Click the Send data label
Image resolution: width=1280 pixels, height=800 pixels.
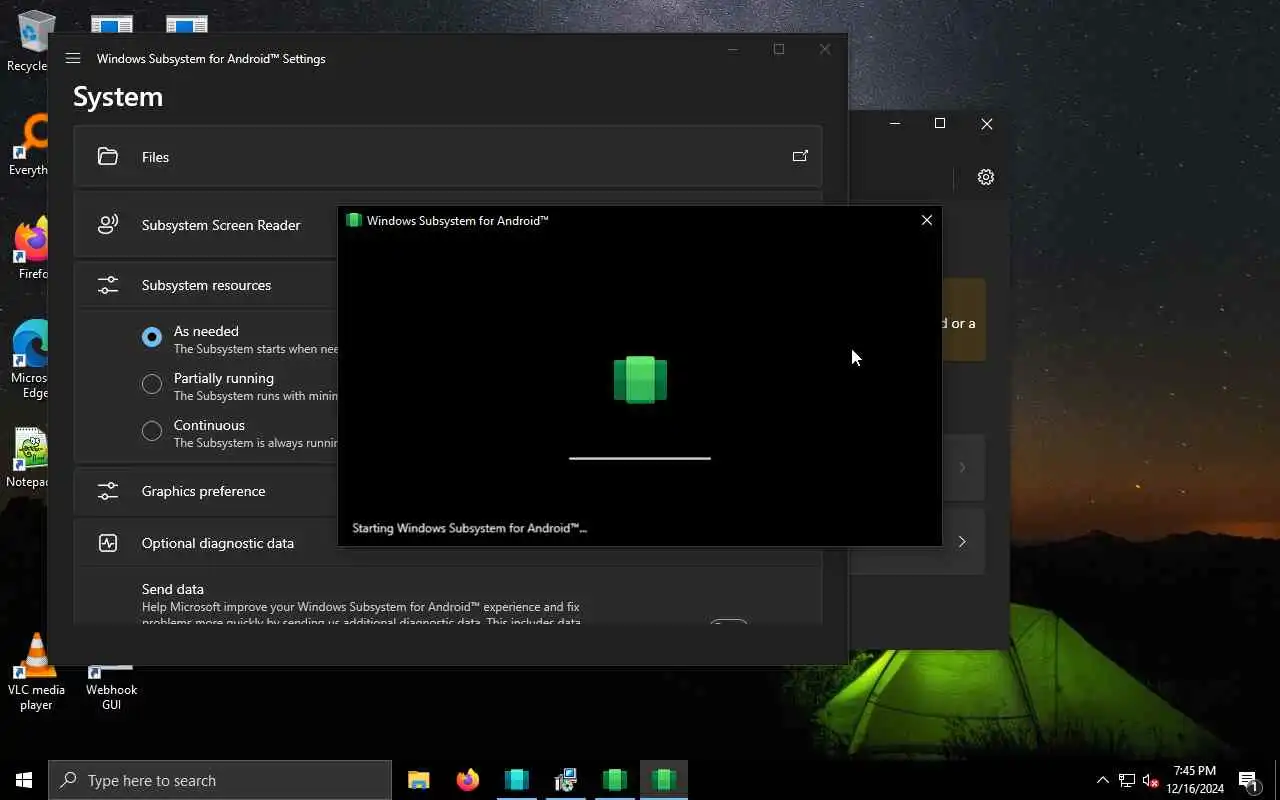pyautogui.click(x=173, y=589)
